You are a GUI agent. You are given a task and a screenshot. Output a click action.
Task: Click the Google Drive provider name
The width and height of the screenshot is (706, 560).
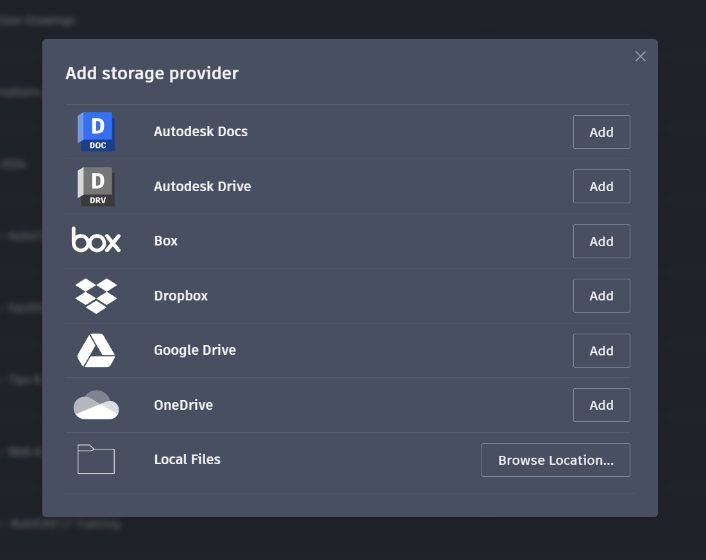195,351
